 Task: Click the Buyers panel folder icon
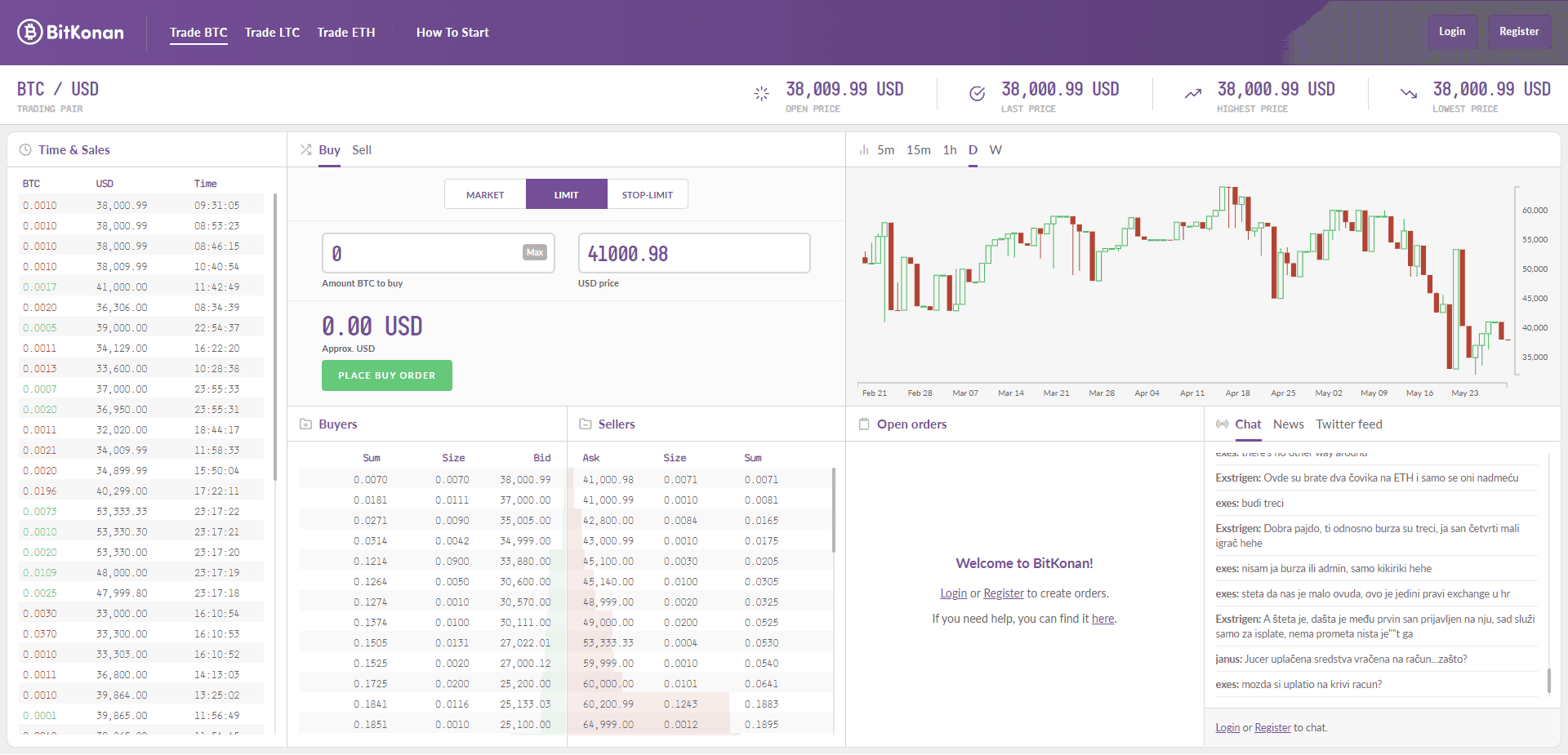pyautogui.click(x=305, y=424)
